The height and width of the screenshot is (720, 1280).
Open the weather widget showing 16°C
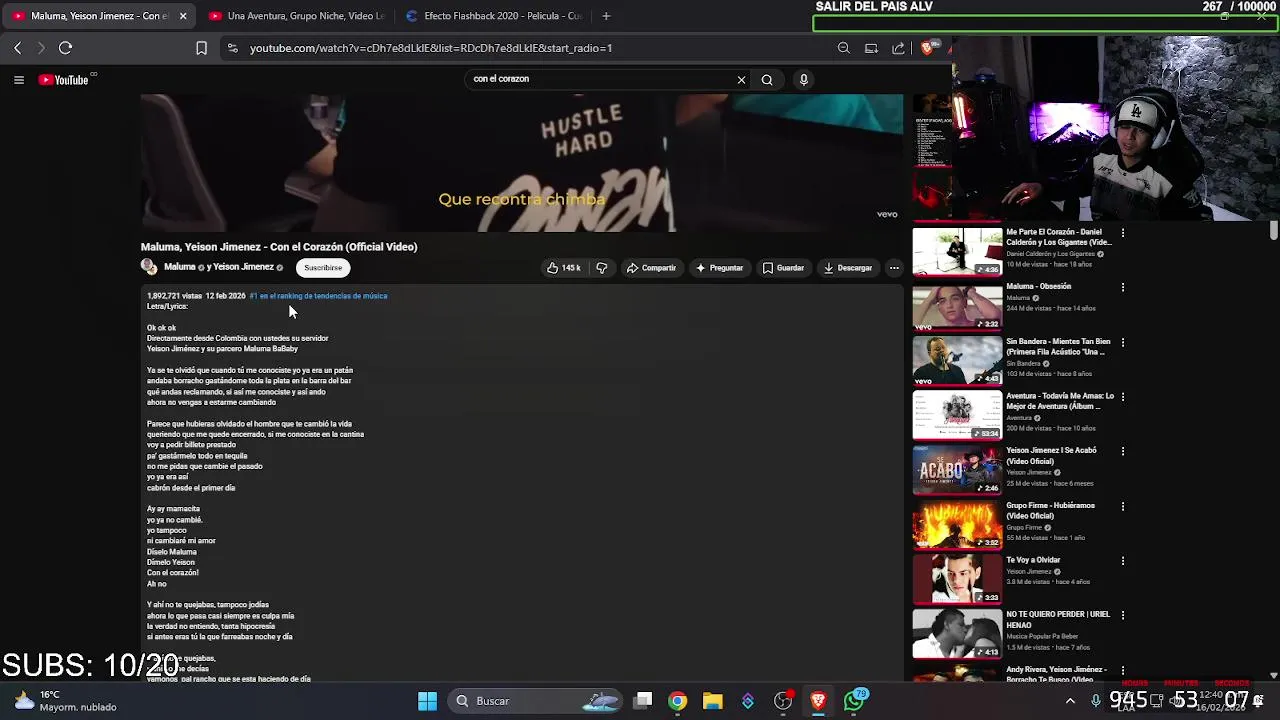[65, 701]
